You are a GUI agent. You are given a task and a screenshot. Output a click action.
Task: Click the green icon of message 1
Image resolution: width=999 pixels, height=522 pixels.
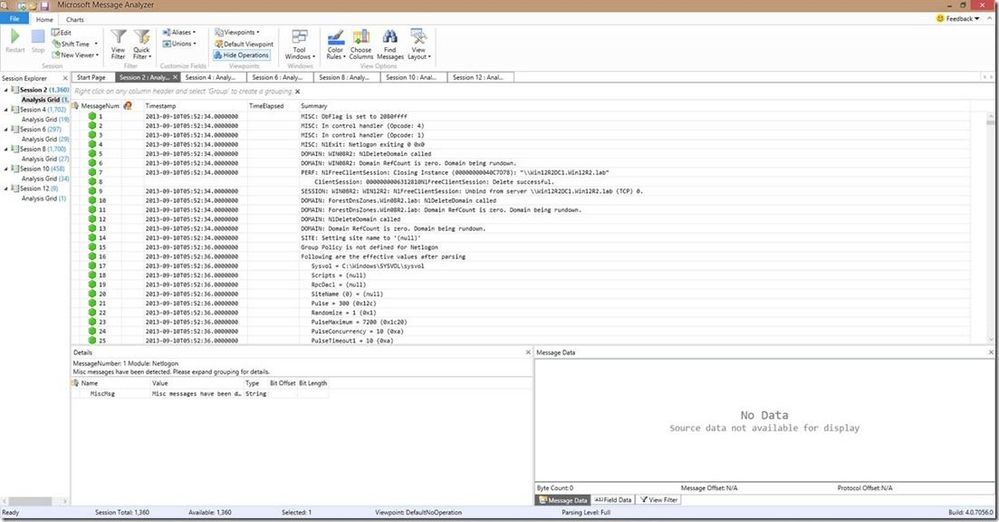click(92, 116)
